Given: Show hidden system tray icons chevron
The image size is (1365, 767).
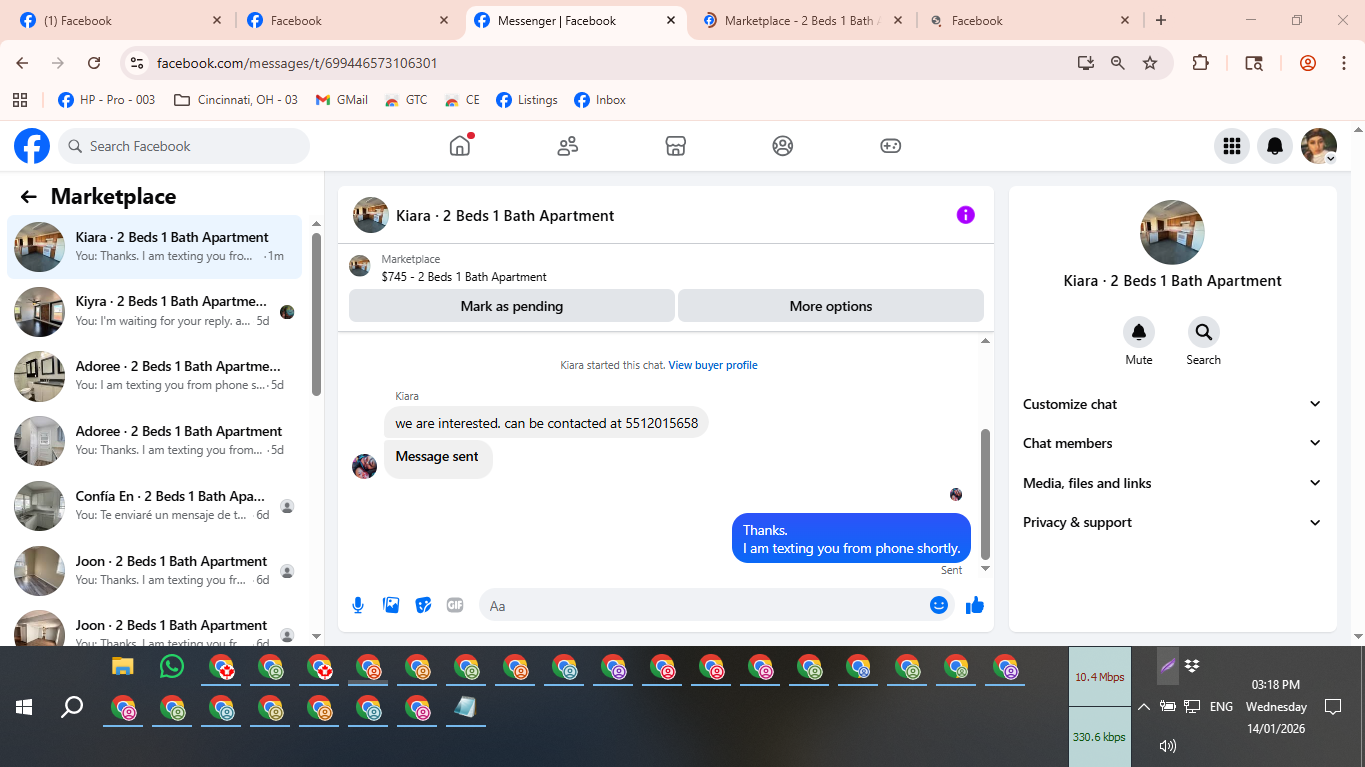Looking at the screenshot, I should pos(1143,707).
